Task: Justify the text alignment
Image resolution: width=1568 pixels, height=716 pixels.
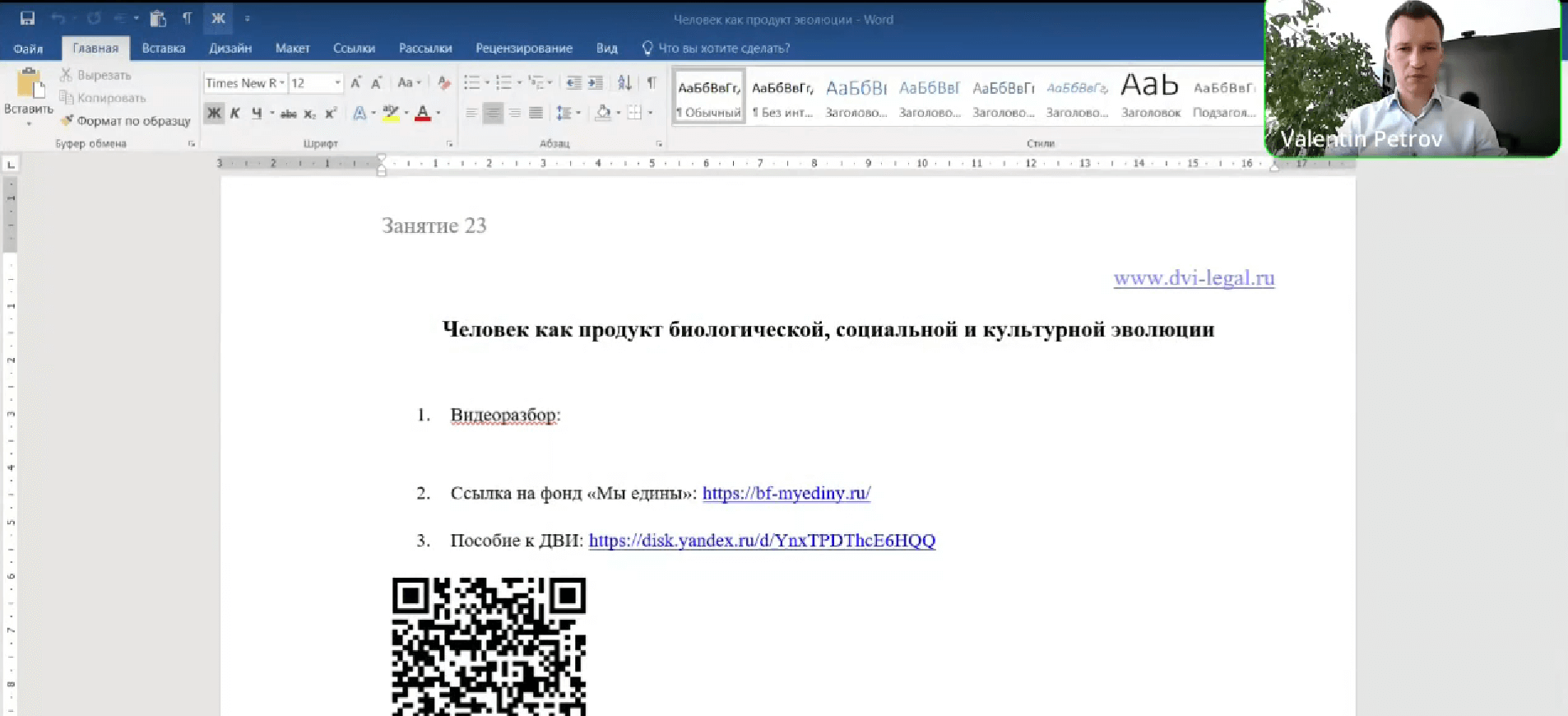Action: coord(536,114)
